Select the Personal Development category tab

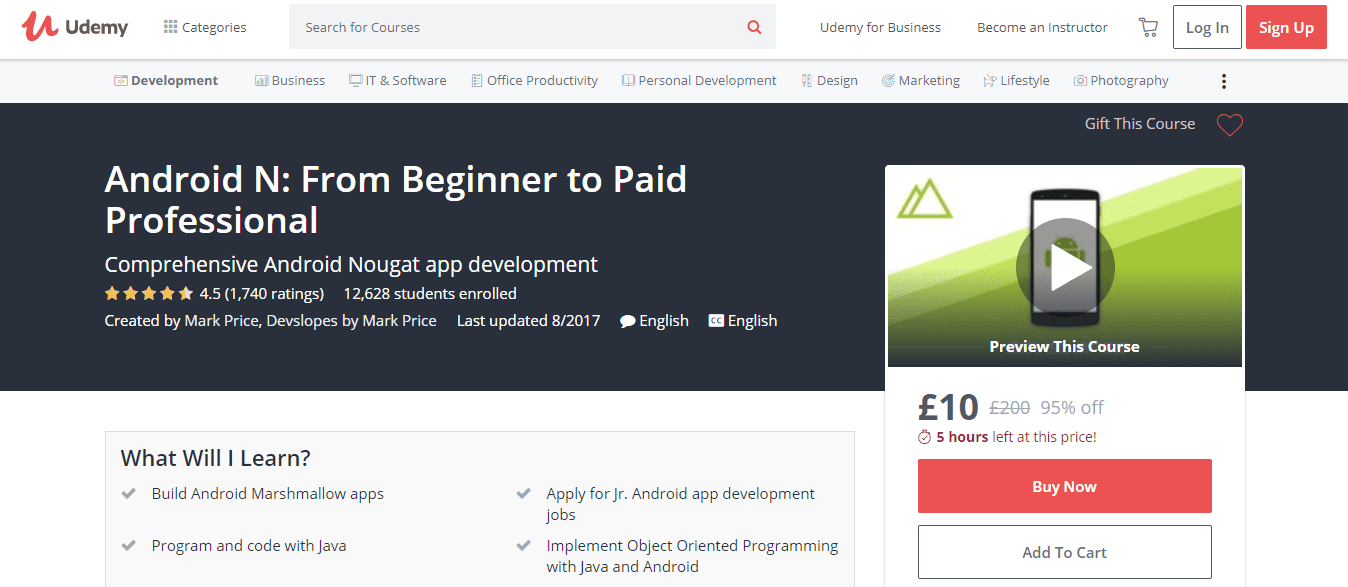[699, 81]
